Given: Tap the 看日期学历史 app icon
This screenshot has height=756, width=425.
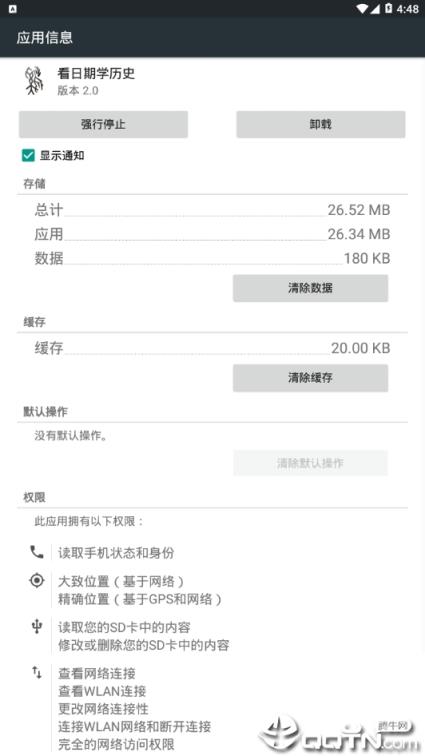Looking at the screenshot, I should pyautogui.click(x=34, y=81).
